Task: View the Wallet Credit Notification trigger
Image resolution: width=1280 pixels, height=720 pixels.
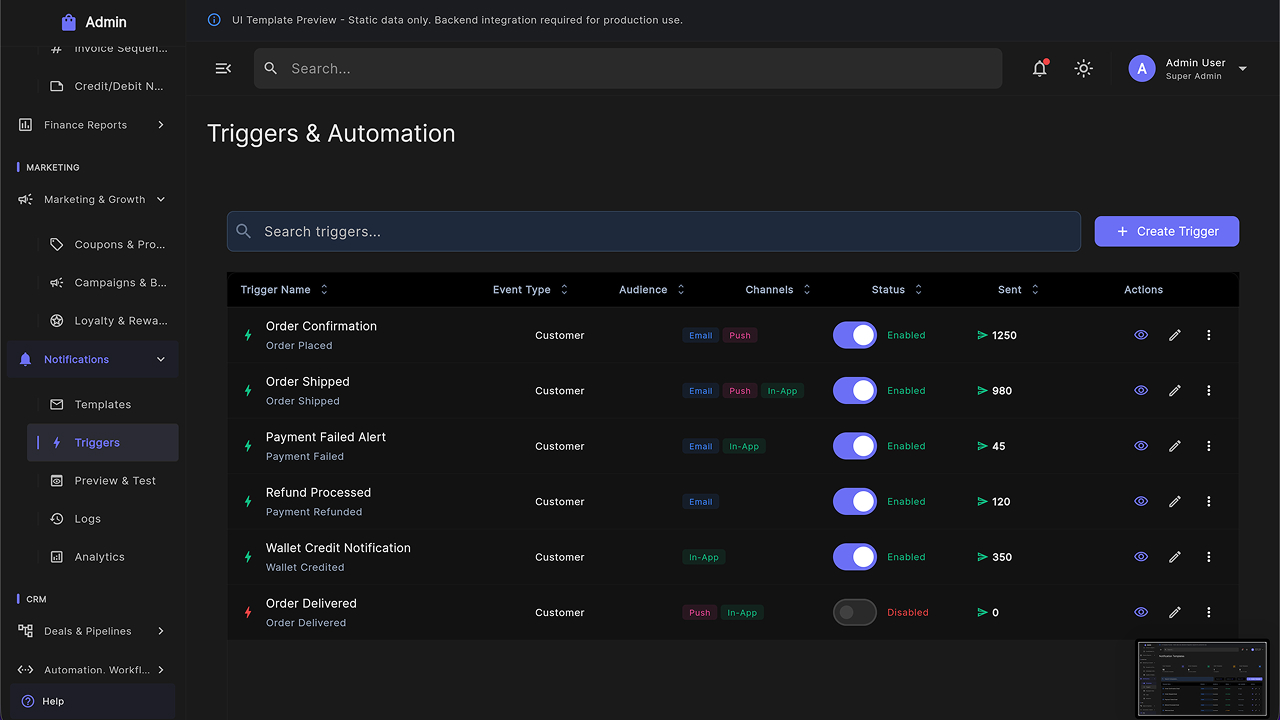Action: pos(1141,557)
